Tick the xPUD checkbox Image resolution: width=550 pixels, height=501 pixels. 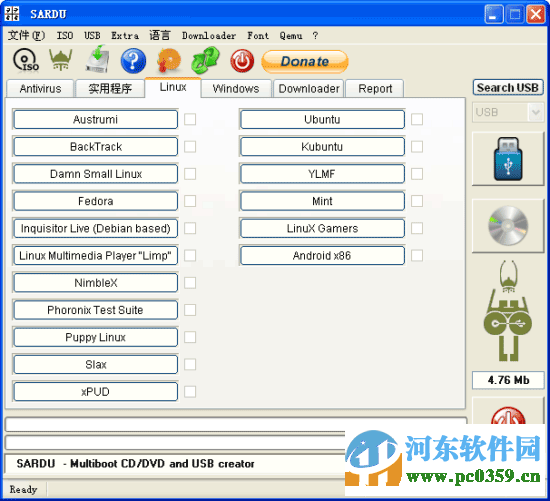(190, 392)
